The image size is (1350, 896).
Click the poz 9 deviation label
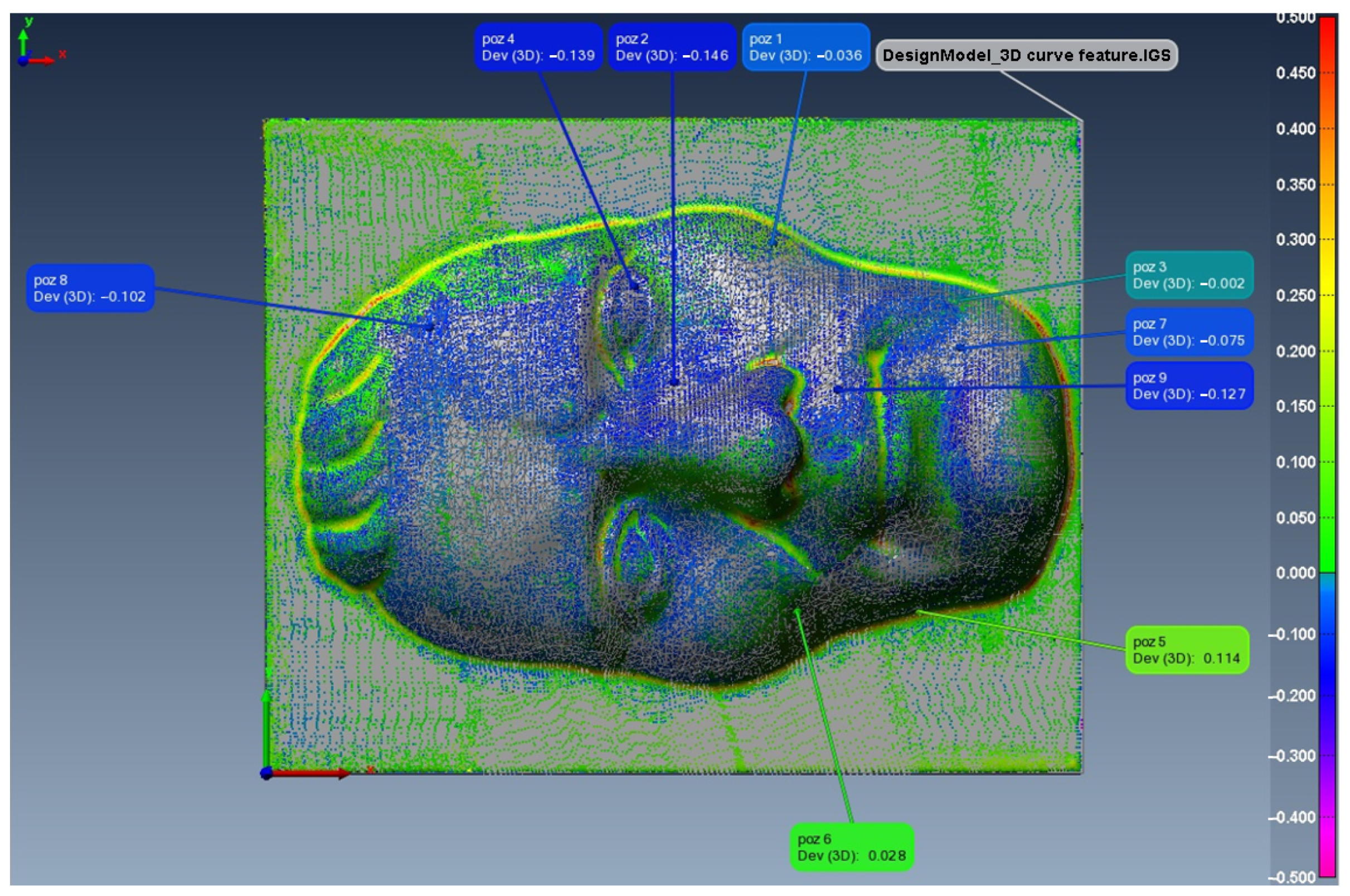[1189, 386]
